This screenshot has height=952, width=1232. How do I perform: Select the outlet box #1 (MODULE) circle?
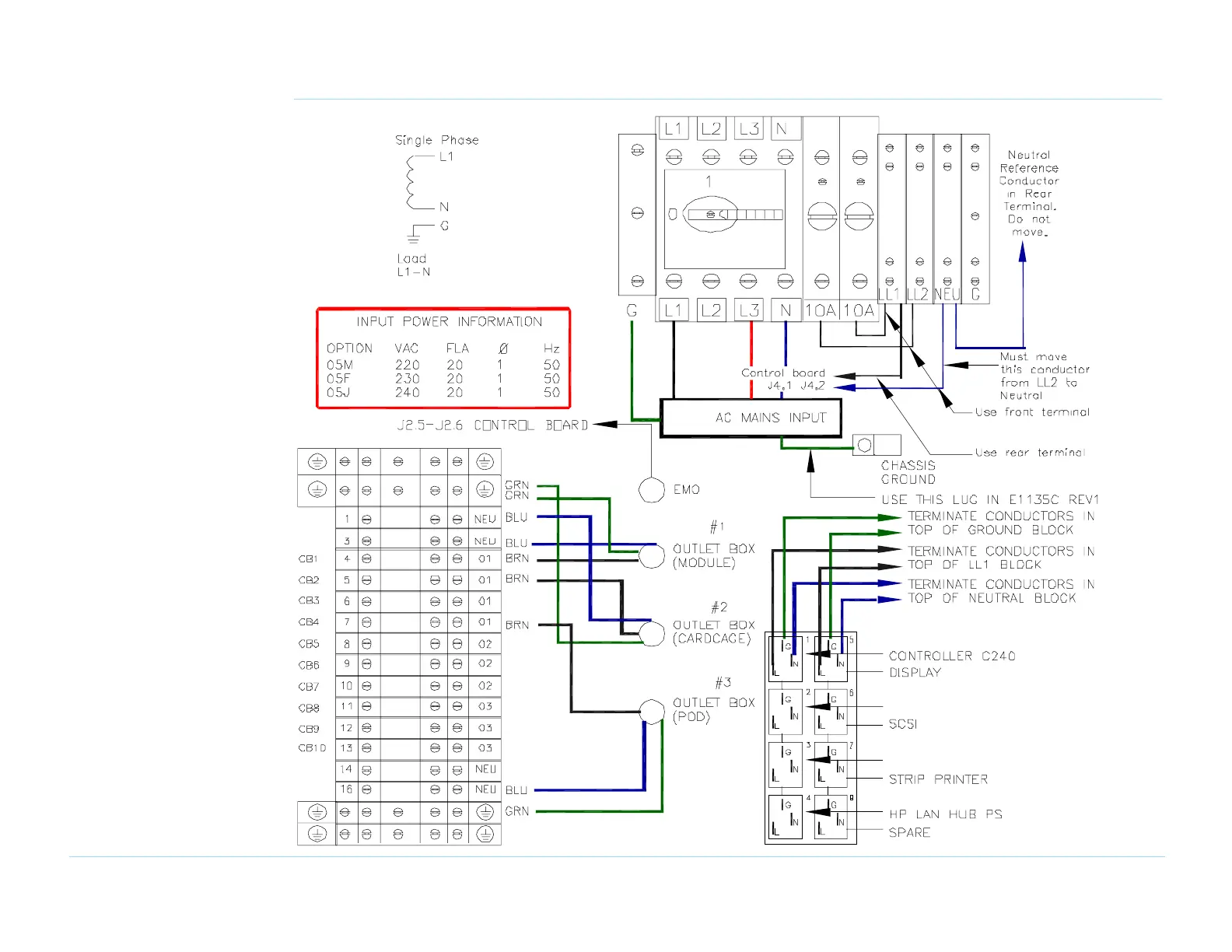coord(652,555)
